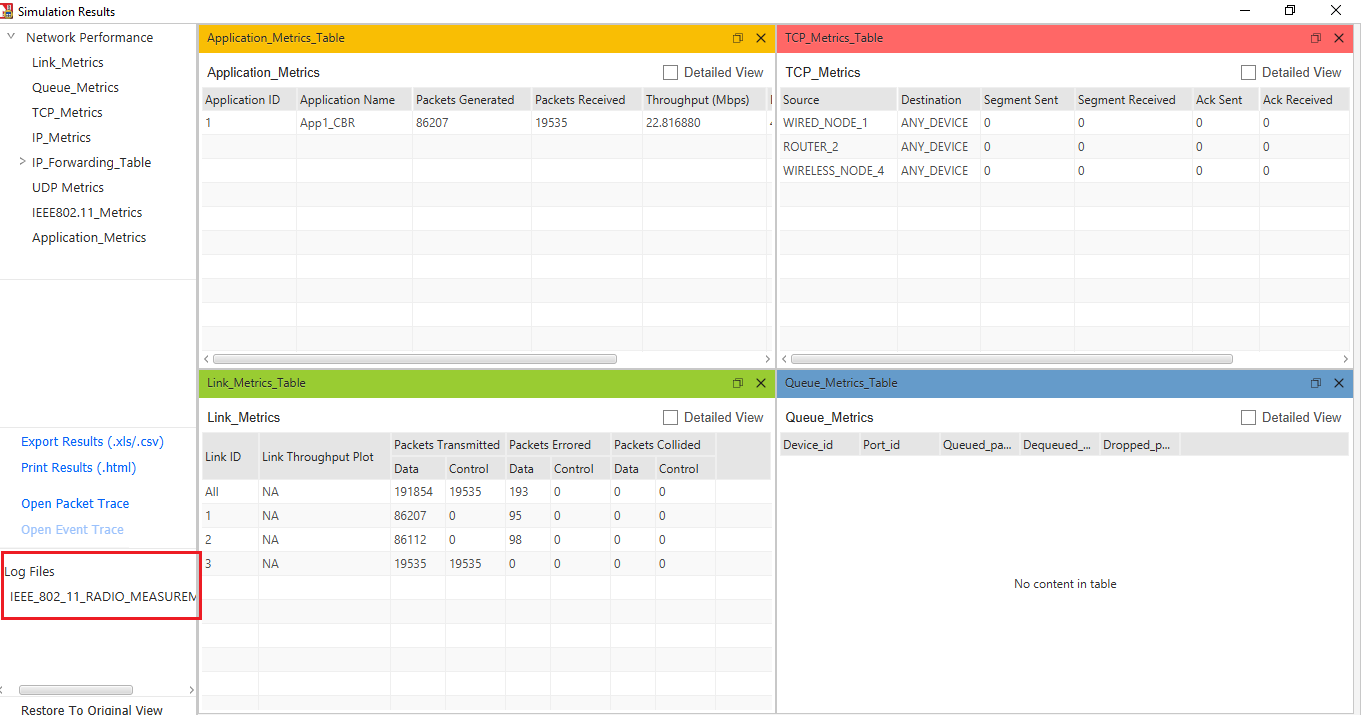Close the Link_Metrics_Table panel
This screenshot has width=1361, height=715.
coord(760,383)
